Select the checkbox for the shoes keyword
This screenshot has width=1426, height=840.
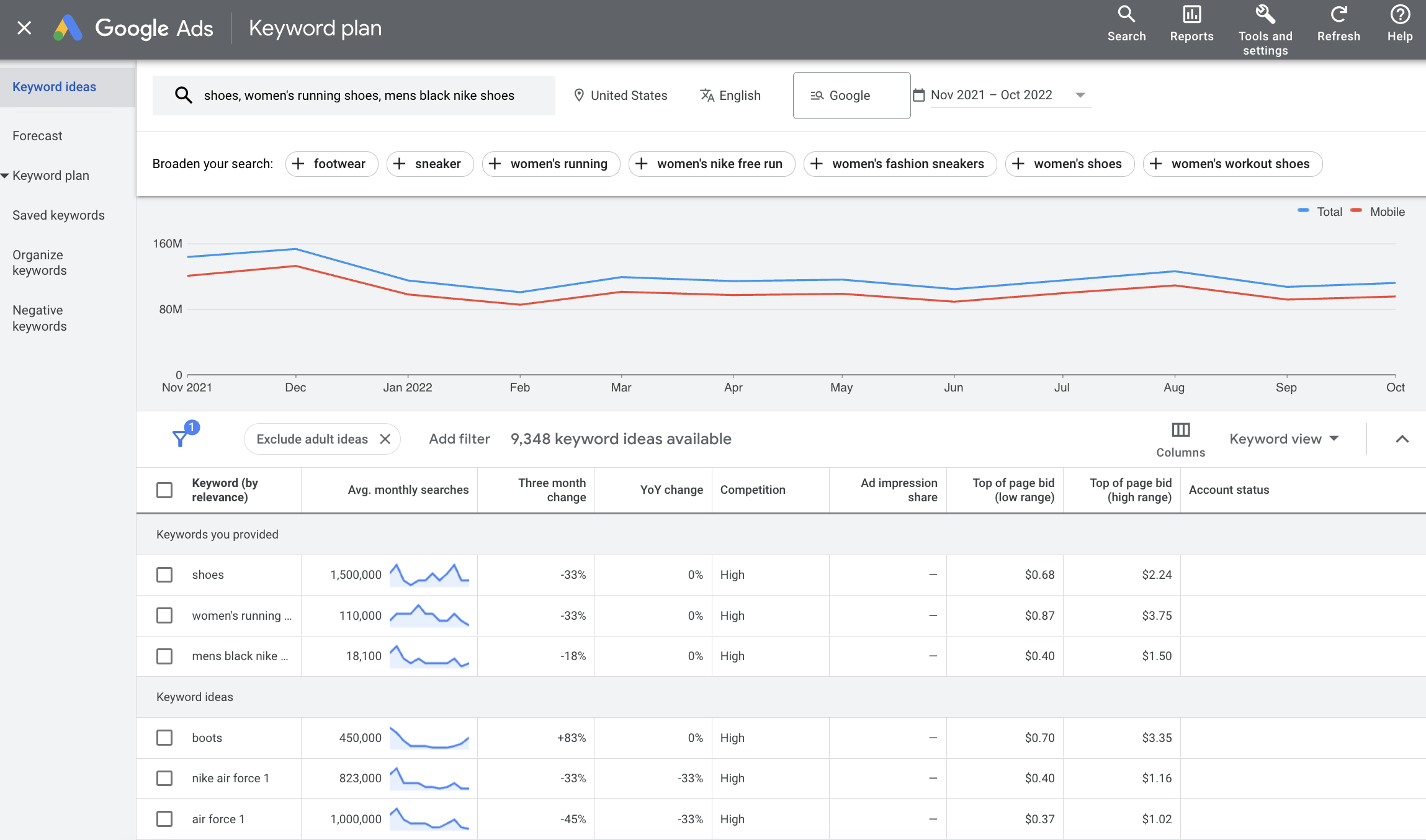tap(164, 574)
